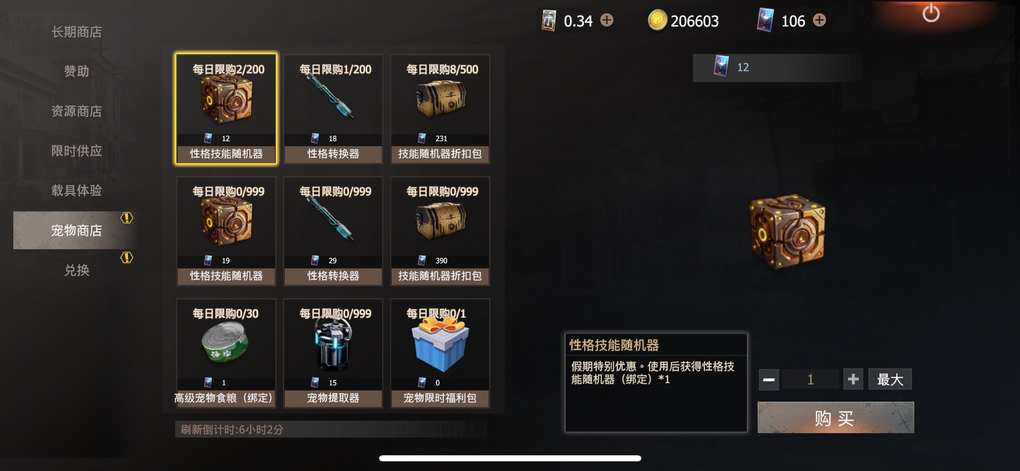Click the power icon at top right
The height and width of the screenshot is (471, 1020).
pos(931,13)
